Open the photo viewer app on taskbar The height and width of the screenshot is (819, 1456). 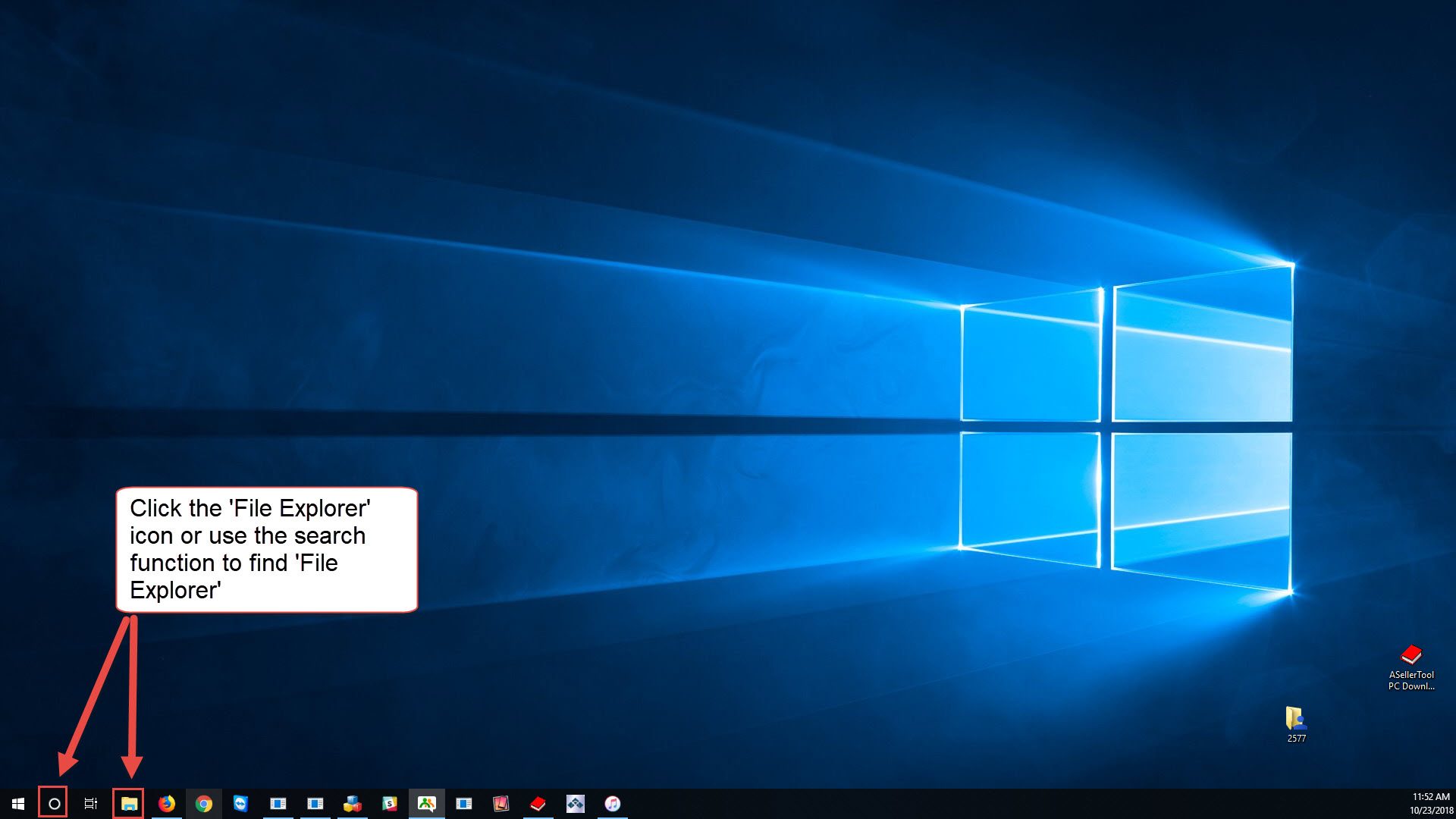[x=500, y=803]
